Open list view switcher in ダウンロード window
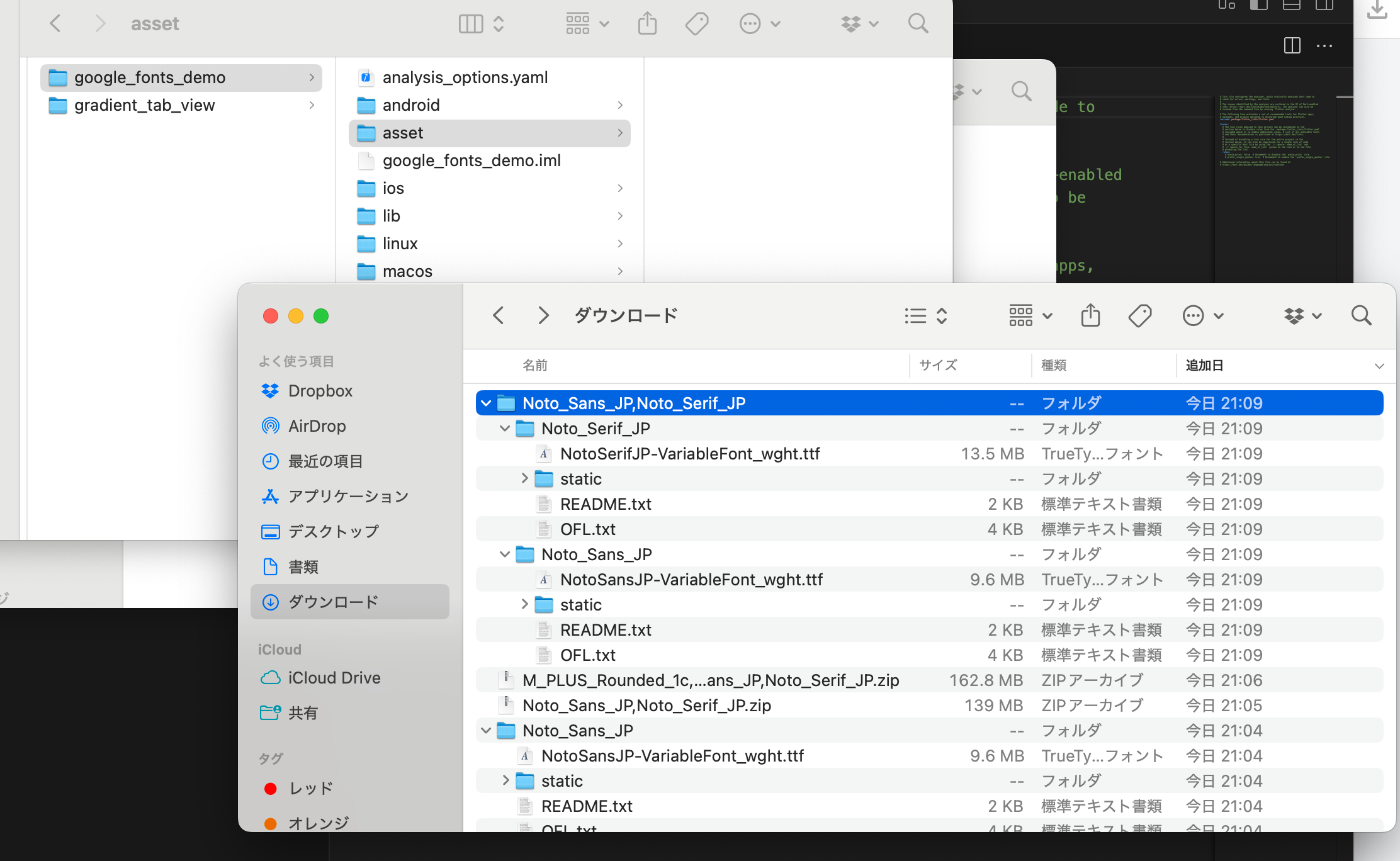The width and height of the screenshot is (1400, 861). coord(926,316)
